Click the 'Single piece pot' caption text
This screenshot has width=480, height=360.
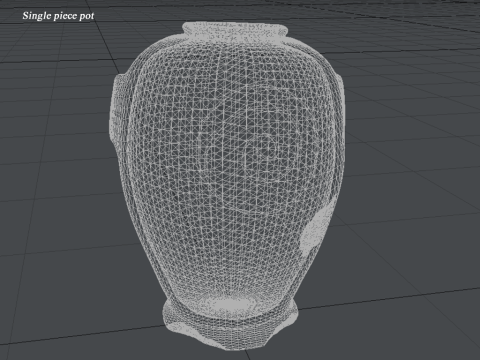coord(58,16)
